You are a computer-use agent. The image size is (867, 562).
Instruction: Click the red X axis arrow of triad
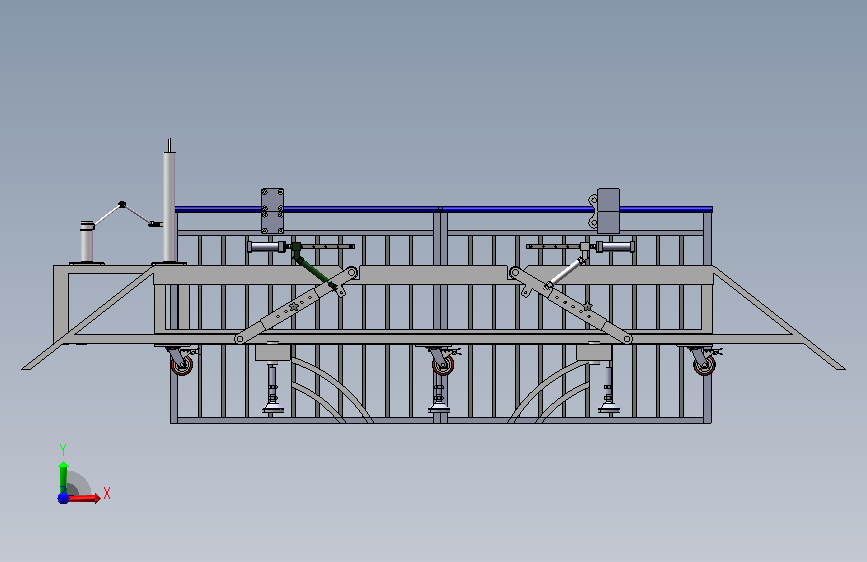(x=84, y=498)
